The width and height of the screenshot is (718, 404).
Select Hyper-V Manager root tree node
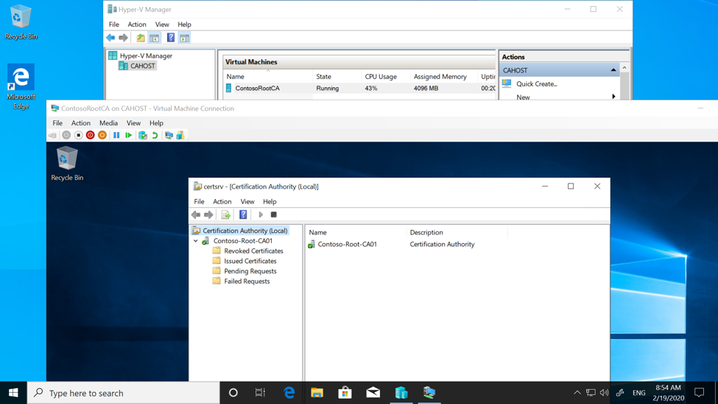coord(146,56)
